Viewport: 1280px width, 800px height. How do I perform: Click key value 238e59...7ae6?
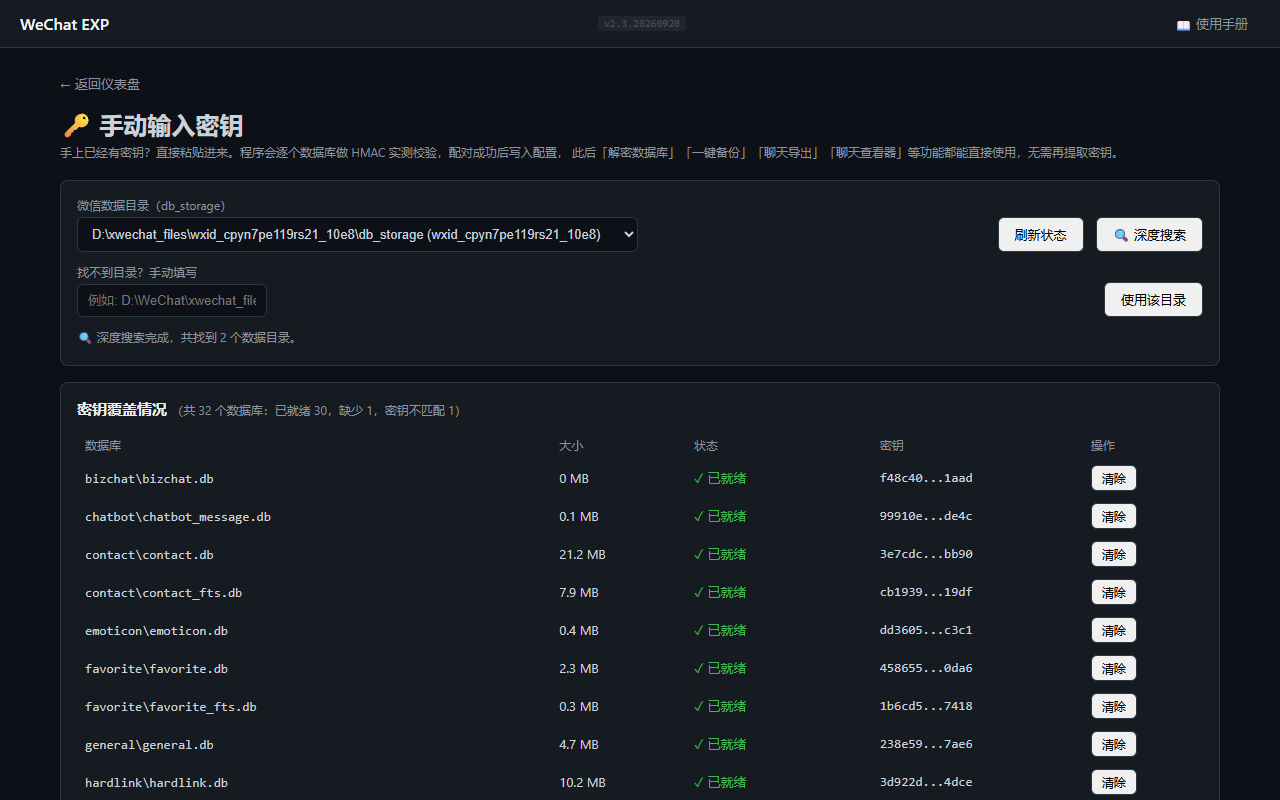click(926, 745)
